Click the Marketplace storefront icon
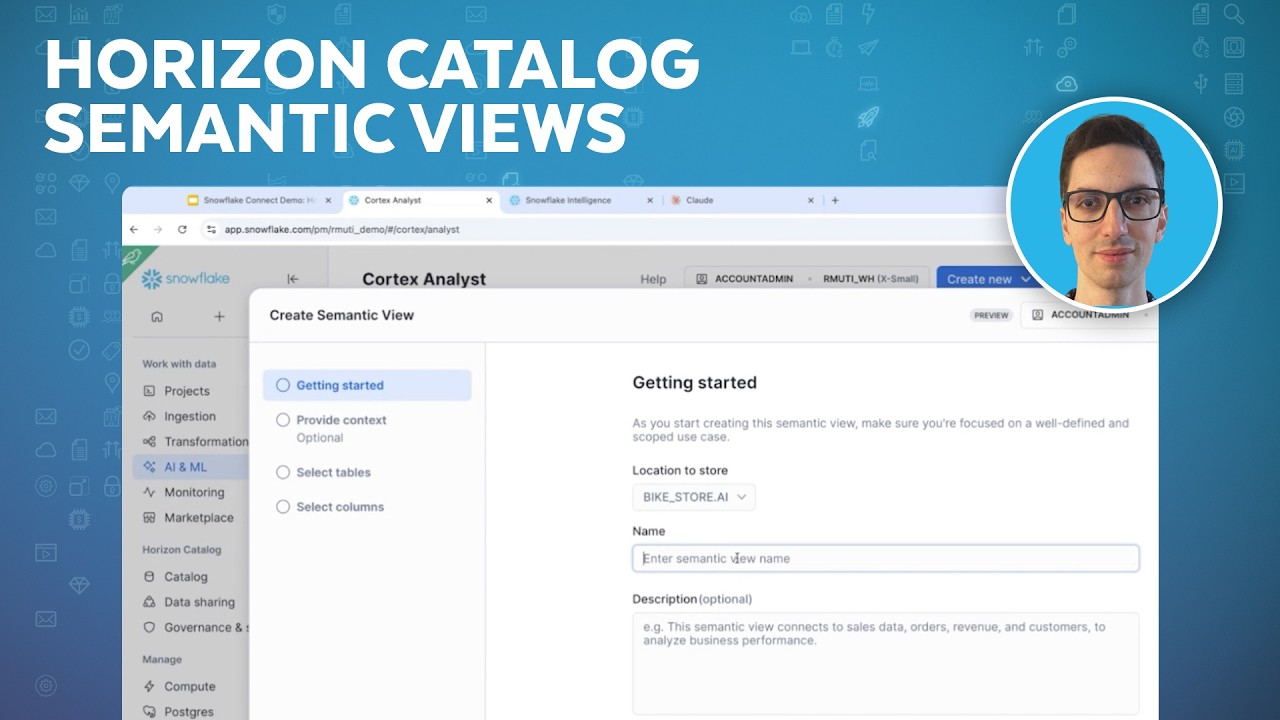The height and width of the screenshot is (720, 1280). [x=149, y=518]
